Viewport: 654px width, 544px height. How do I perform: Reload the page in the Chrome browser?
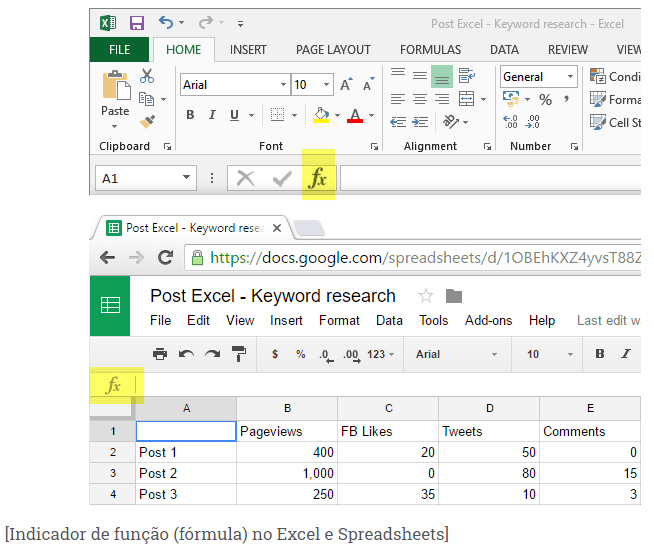point(165,258)
